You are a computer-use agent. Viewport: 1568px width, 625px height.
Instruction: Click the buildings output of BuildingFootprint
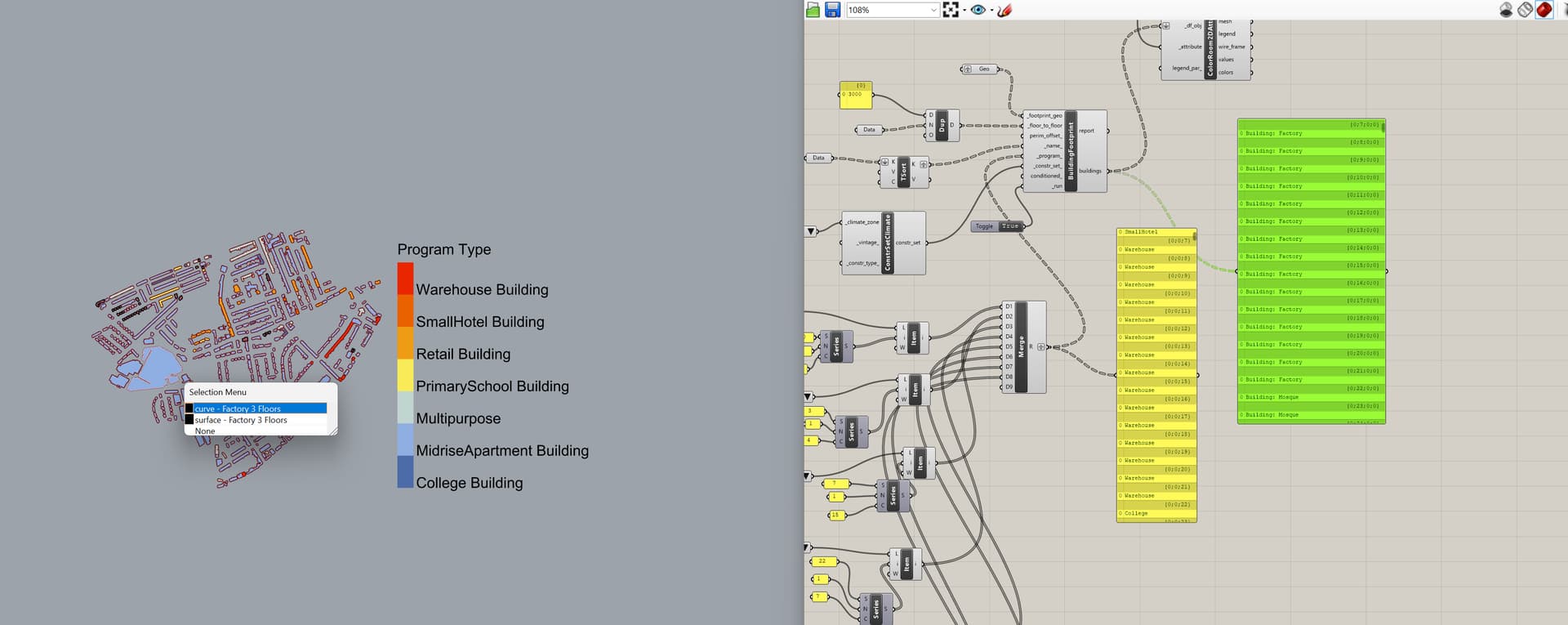point(1090,171)
